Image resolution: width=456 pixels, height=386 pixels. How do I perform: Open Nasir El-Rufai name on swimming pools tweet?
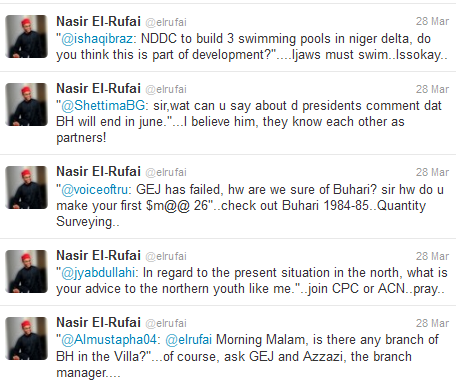pyautogui.click(x=98, y=21)
